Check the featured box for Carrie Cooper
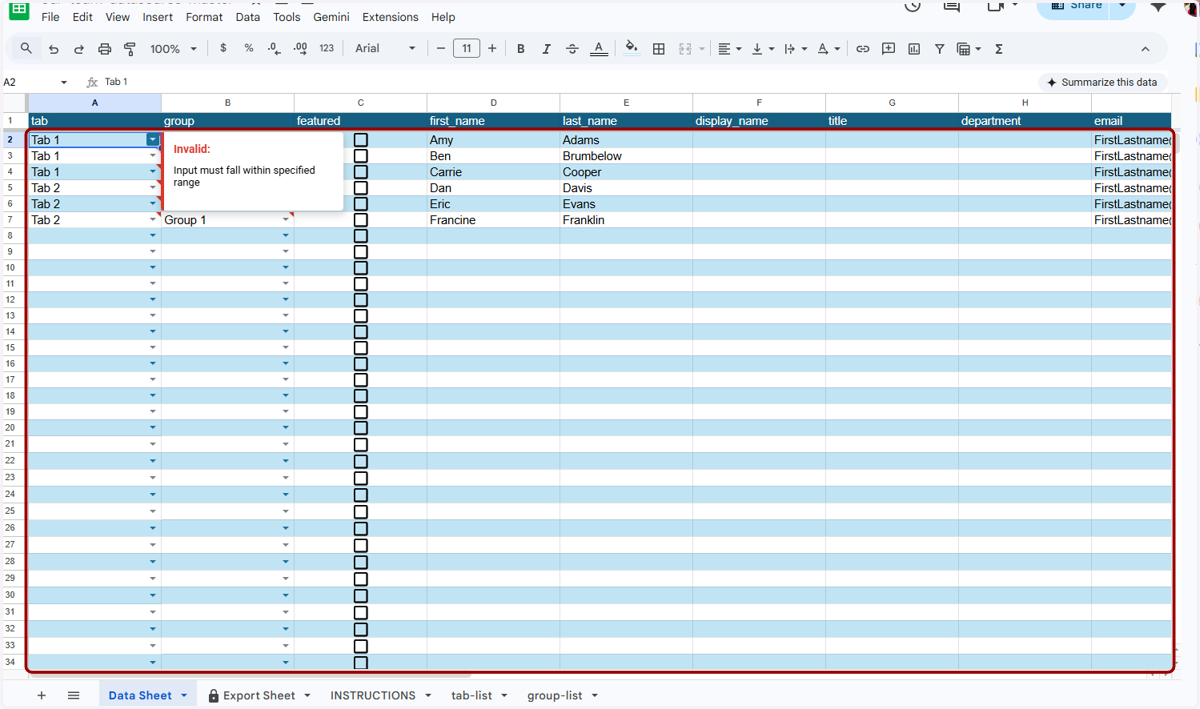Screen dimensions: 1200x709 (361, 172)
